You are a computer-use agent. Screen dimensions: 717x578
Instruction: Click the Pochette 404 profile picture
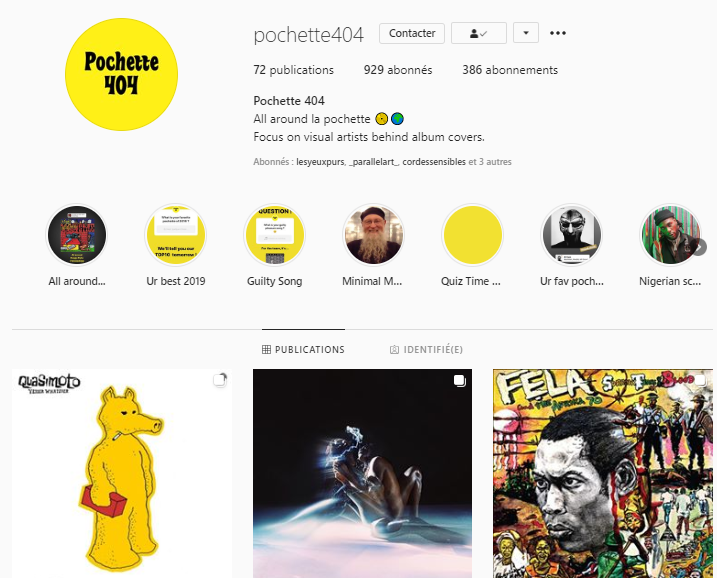point(121,74)
